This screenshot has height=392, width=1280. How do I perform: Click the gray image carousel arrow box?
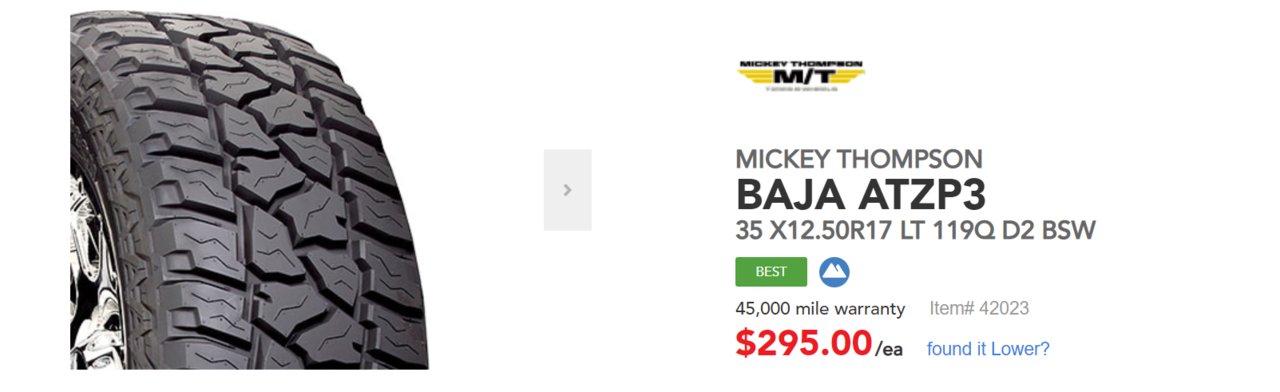[x=567, y=190]
